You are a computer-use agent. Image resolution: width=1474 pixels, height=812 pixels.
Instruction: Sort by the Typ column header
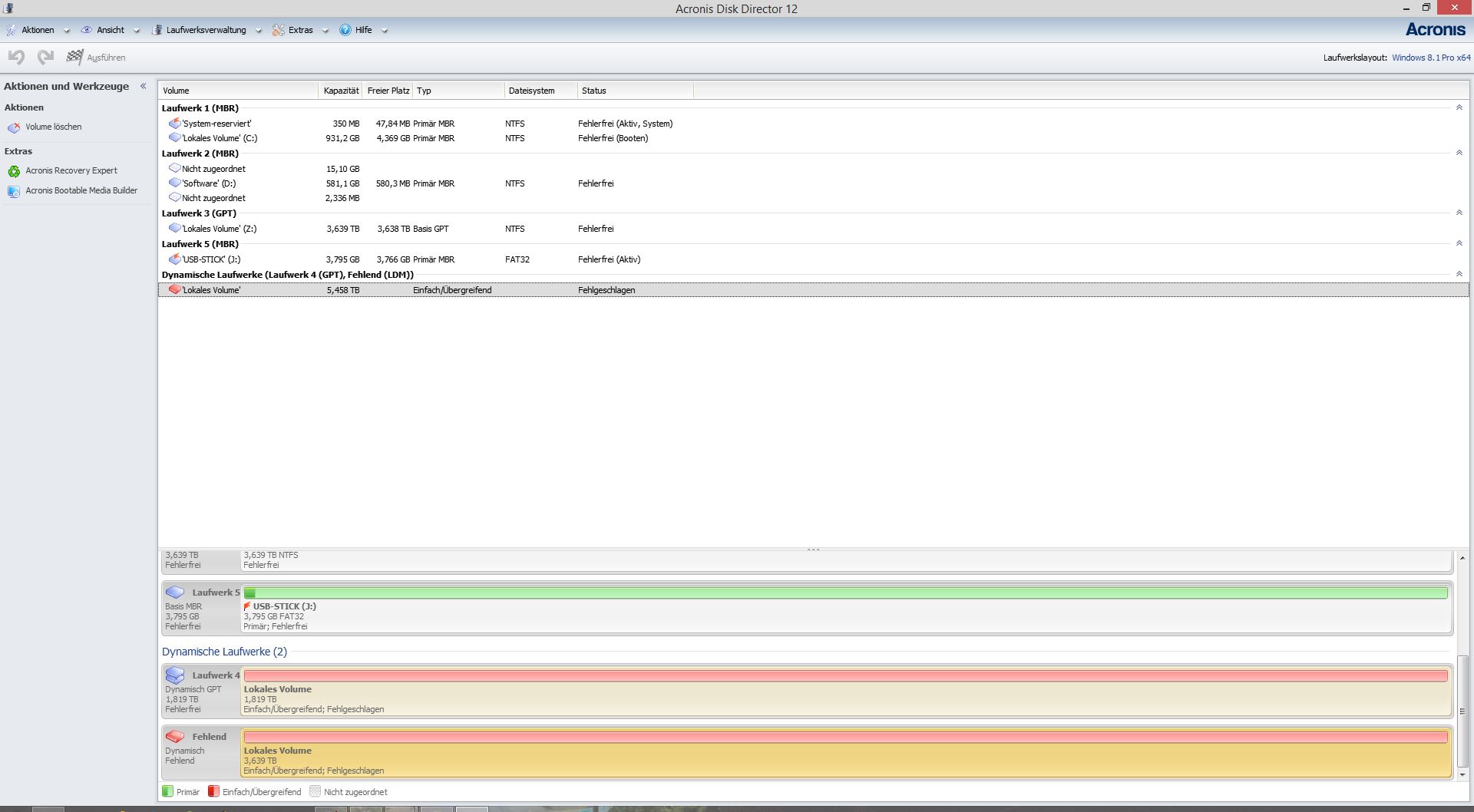(459, 91)
